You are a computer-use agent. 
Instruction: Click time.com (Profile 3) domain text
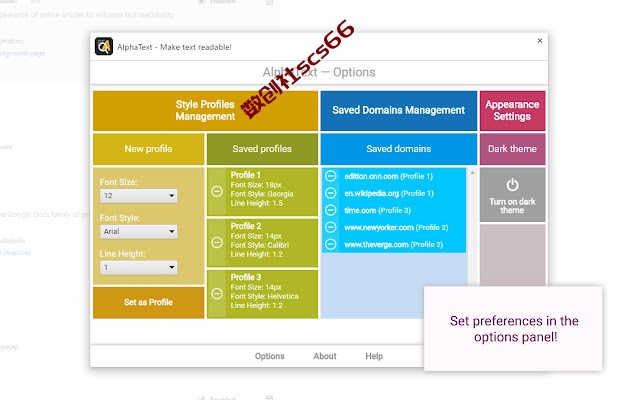click(x=377, y=211)
